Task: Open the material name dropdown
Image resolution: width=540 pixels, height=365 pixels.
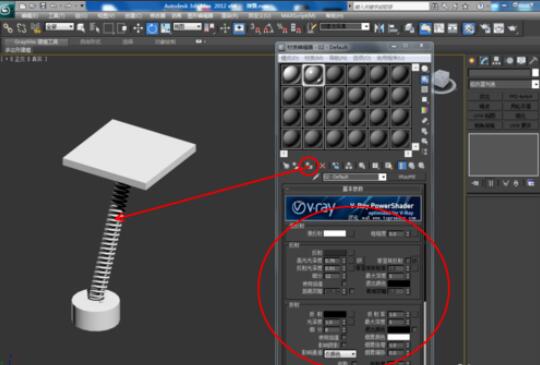Action: point(354,177)
